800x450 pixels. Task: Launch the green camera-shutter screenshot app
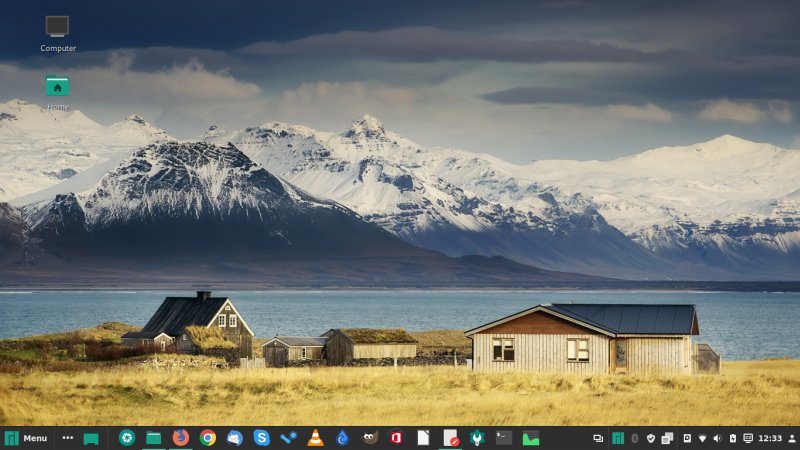pos(127,438)
